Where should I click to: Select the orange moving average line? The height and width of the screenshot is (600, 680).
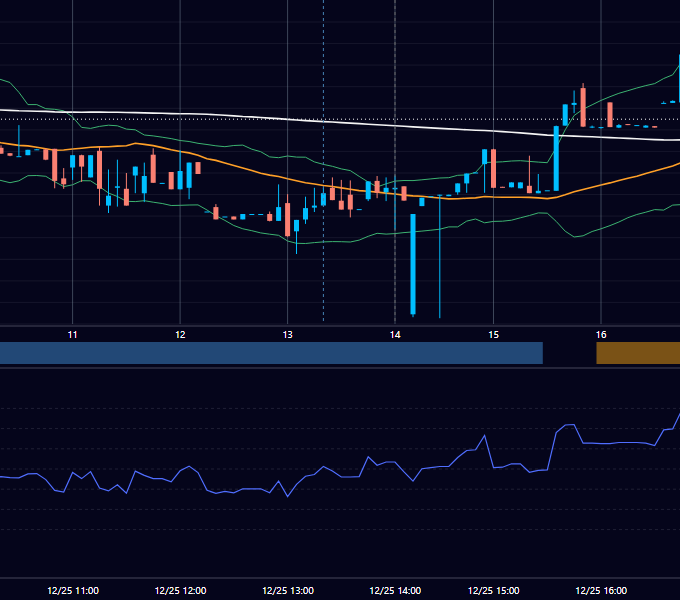click(340, 189)
